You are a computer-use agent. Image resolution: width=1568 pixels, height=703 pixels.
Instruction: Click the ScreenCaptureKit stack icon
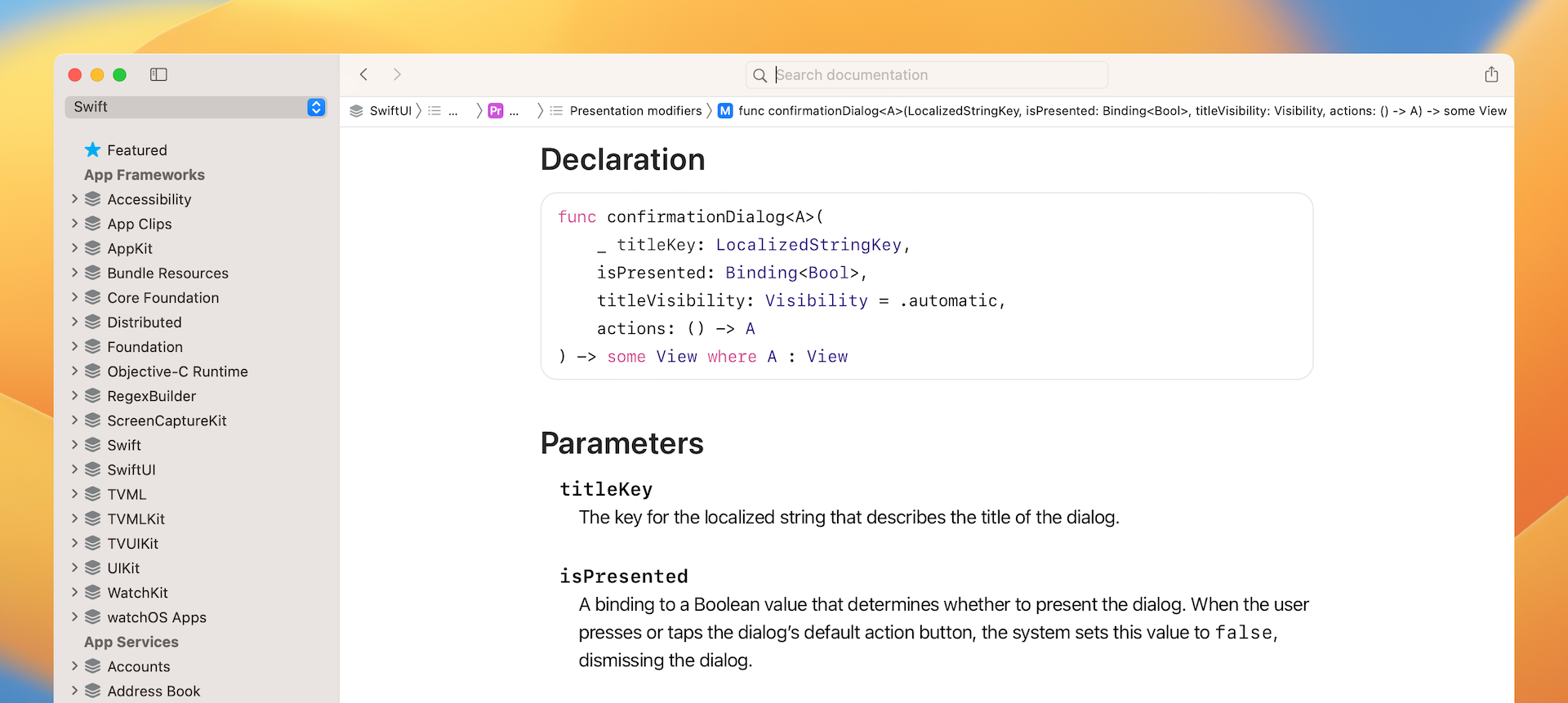[93, 420]
